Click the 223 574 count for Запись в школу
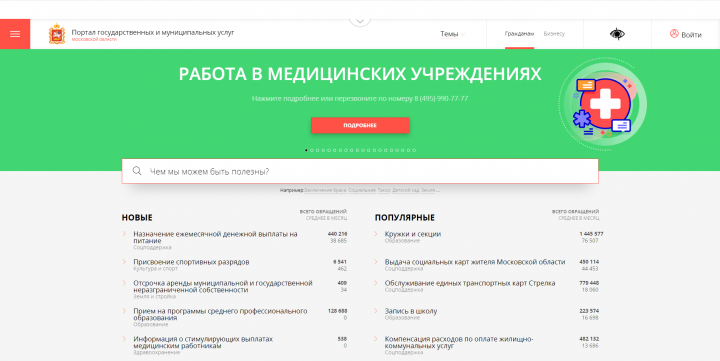 [x=589, y=311]
